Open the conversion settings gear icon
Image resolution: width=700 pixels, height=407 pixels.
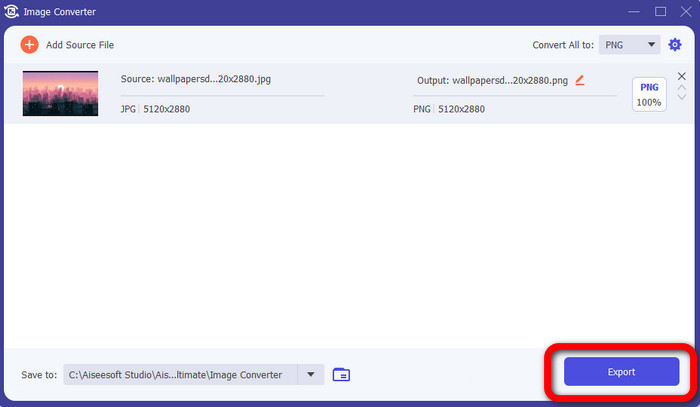(675, 45)
